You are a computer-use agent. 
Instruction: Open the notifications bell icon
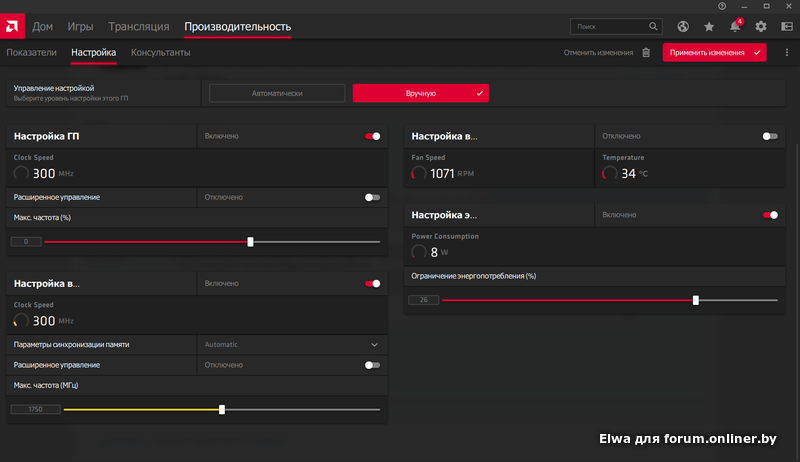point(736,26)
